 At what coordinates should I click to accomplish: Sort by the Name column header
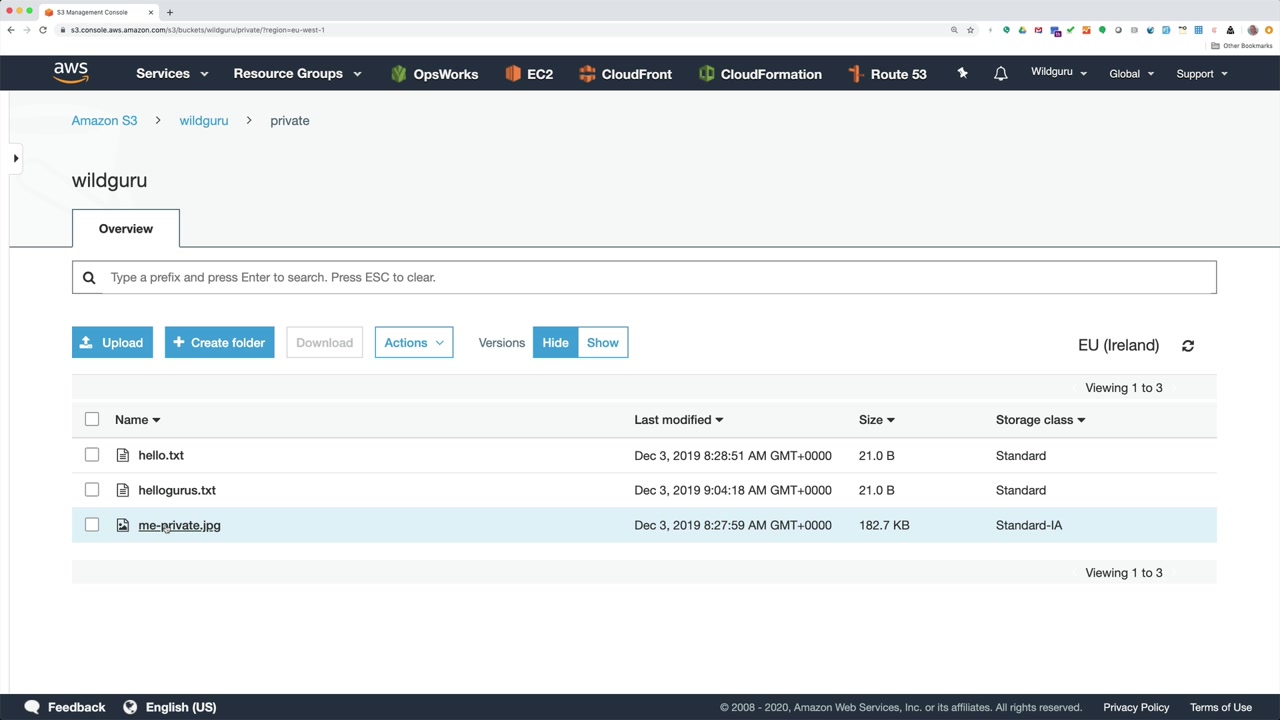(137, 420)
